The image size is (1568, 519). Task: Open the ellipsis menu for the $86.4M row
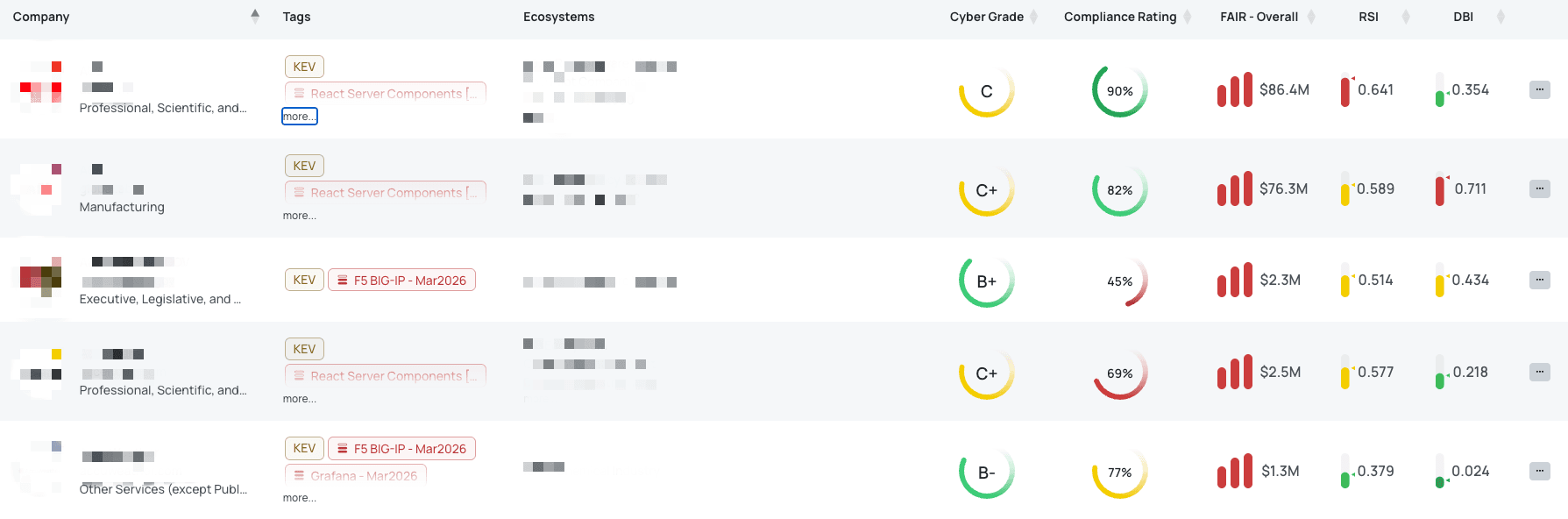1539,89
